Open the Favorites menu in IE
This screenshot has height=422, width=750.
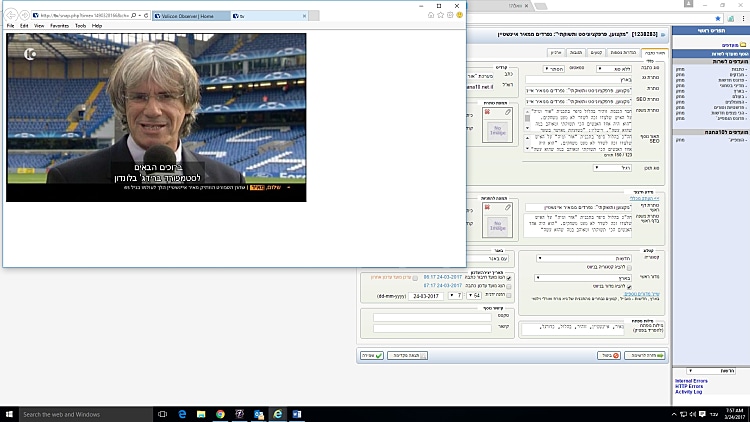point(59,26)
